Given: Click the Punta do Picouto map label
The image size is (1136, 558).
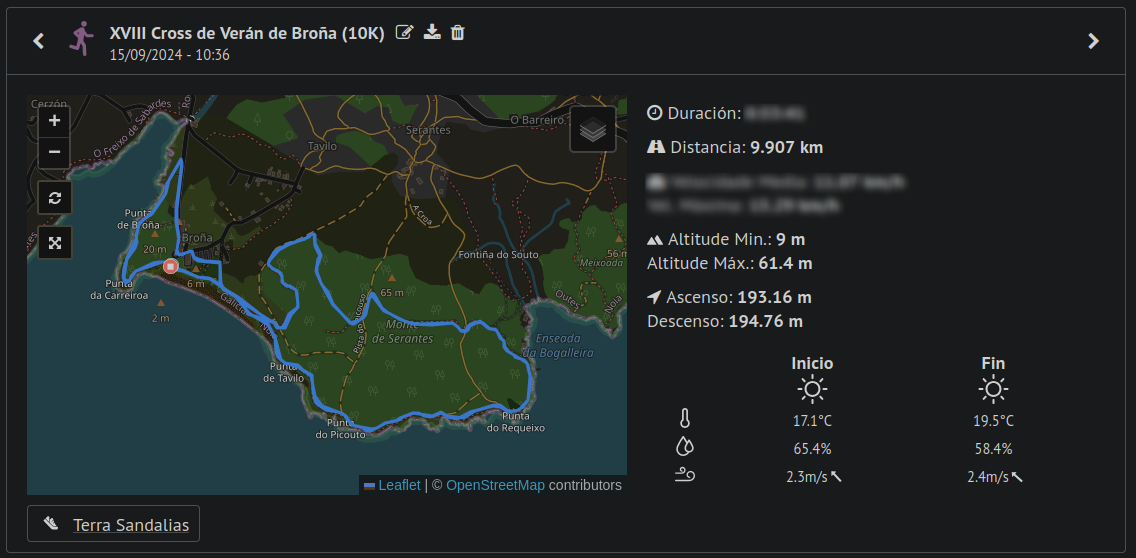Looking at the screenshot, I should tap(341, 428).
